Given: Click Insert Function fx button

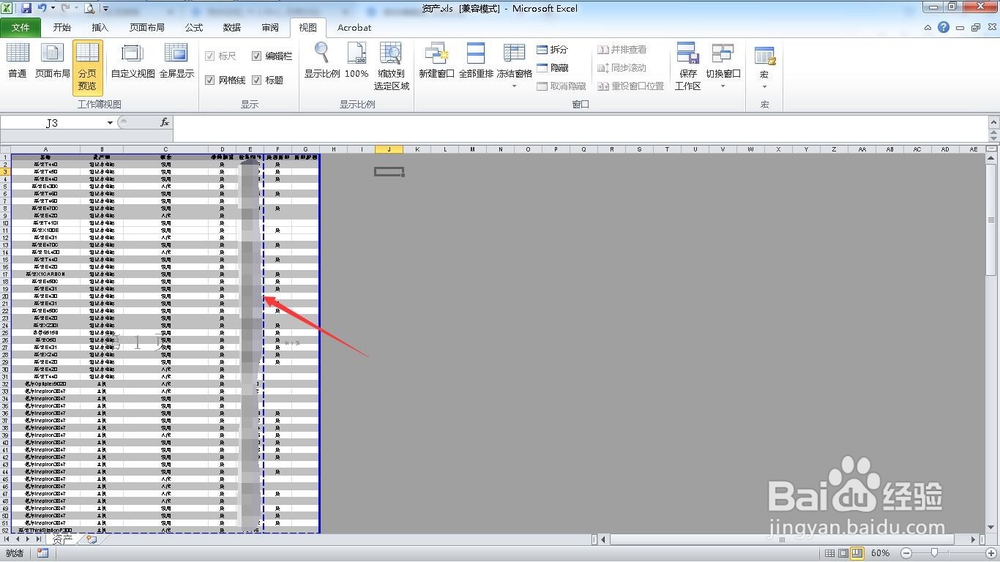Looking at the screenshot, I should [165, 122].
